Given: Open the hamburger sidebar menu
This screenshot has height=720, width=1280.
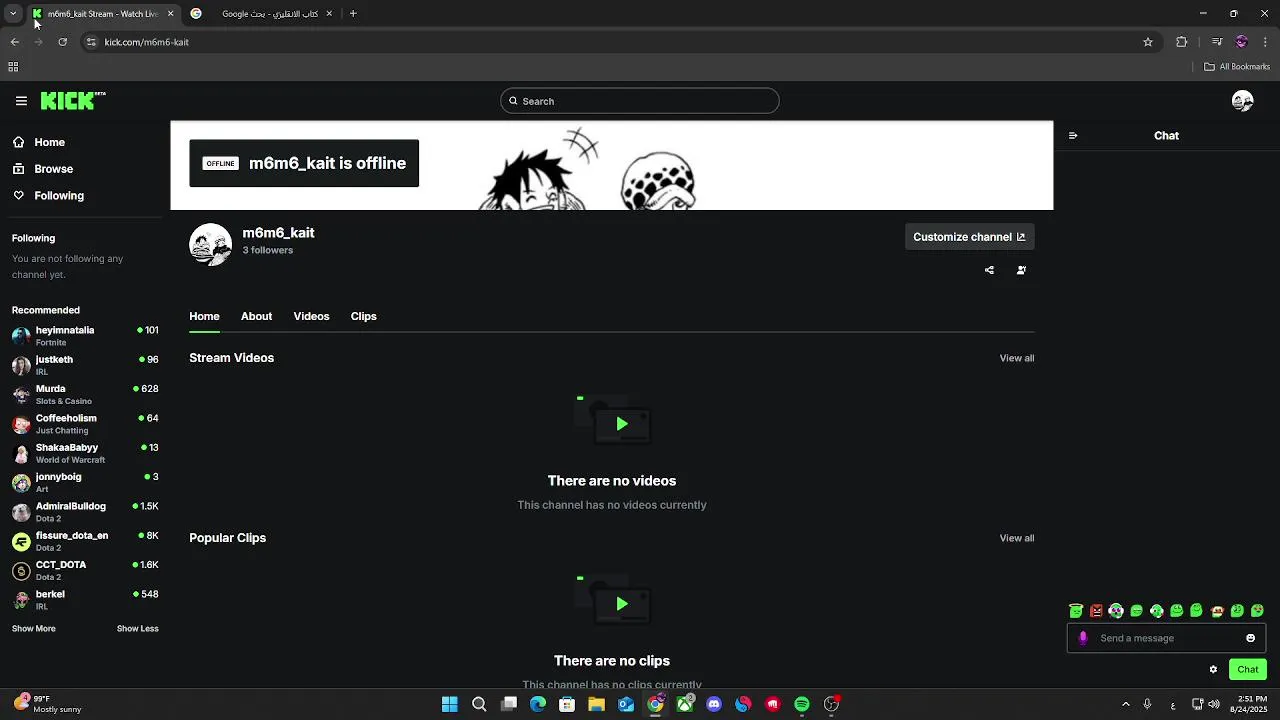Looking at the screenshot, I should click(21, 101).
